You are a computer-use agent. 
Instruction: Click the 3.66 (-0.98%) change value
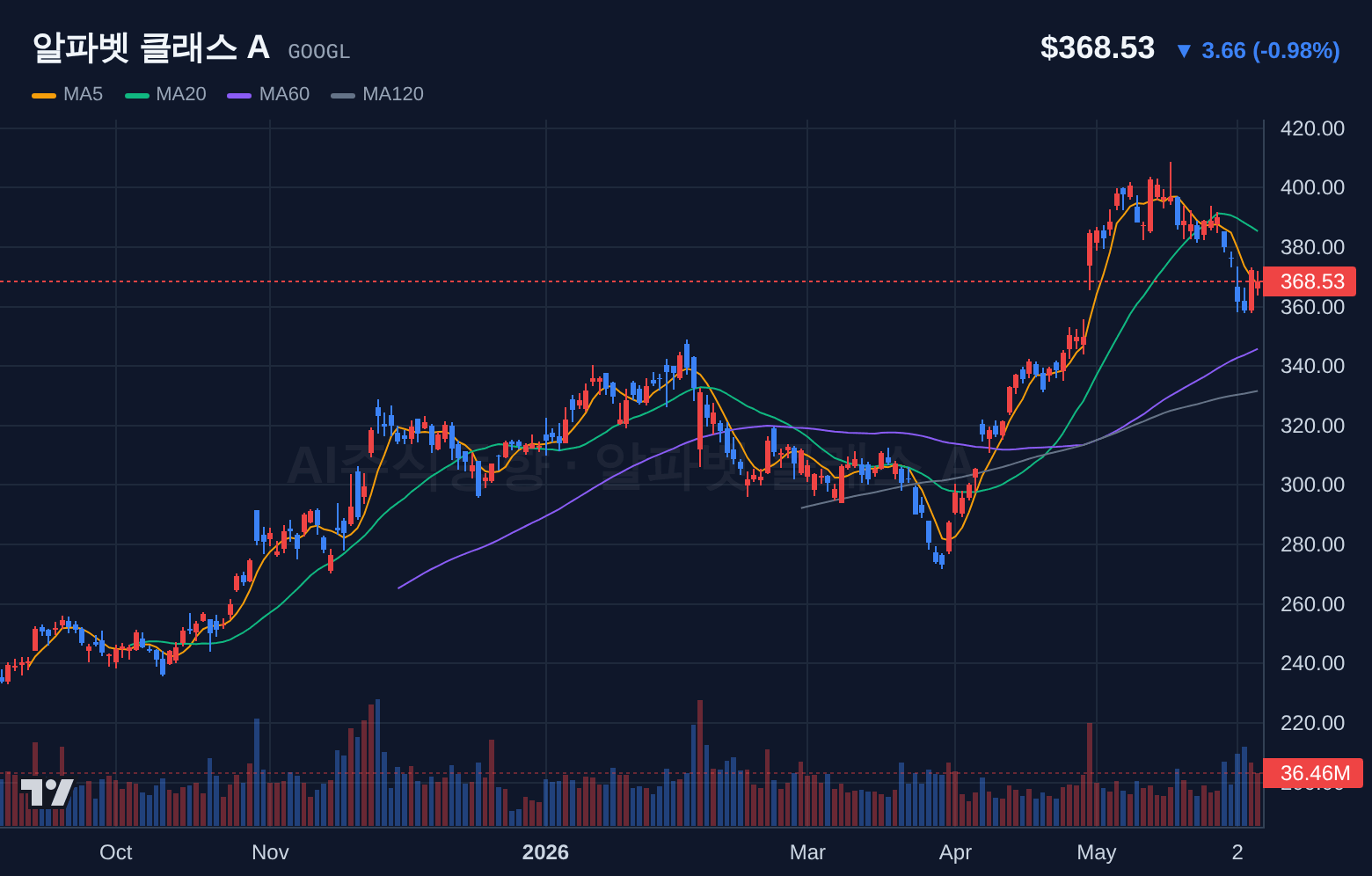1271,51
